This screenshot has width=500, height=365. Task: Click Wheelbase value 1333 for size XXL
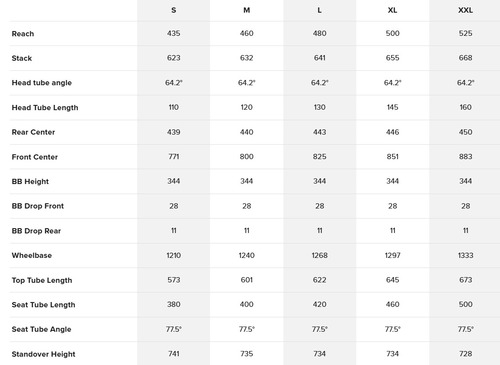(465, 255)
